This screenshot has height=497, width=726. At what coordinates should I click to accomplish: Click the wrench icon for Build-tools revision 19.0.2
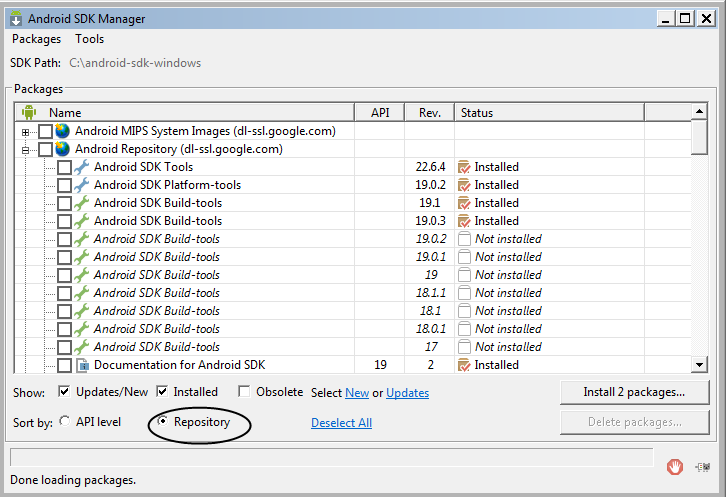click(81, 239)
